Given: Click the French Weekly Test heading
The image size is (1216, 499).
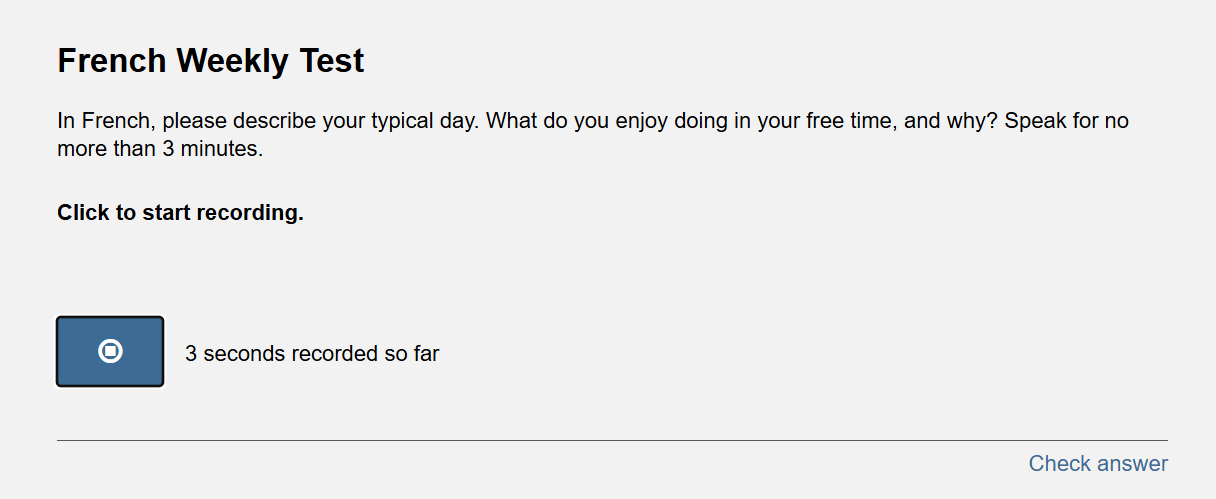Looking at the screenshot, I should (211, 61).
